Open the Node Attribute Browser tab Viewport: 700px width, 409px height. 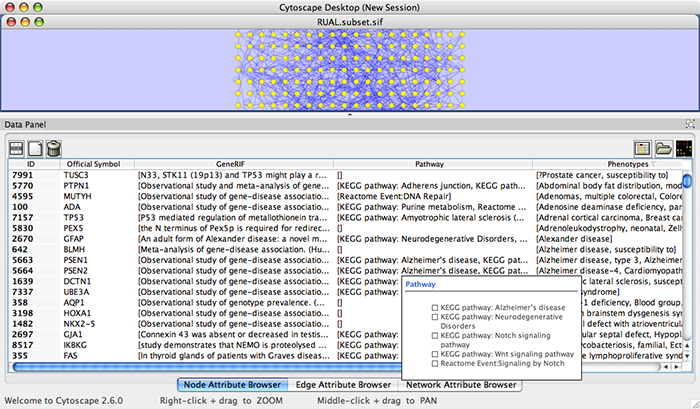(x=232, y=385)
